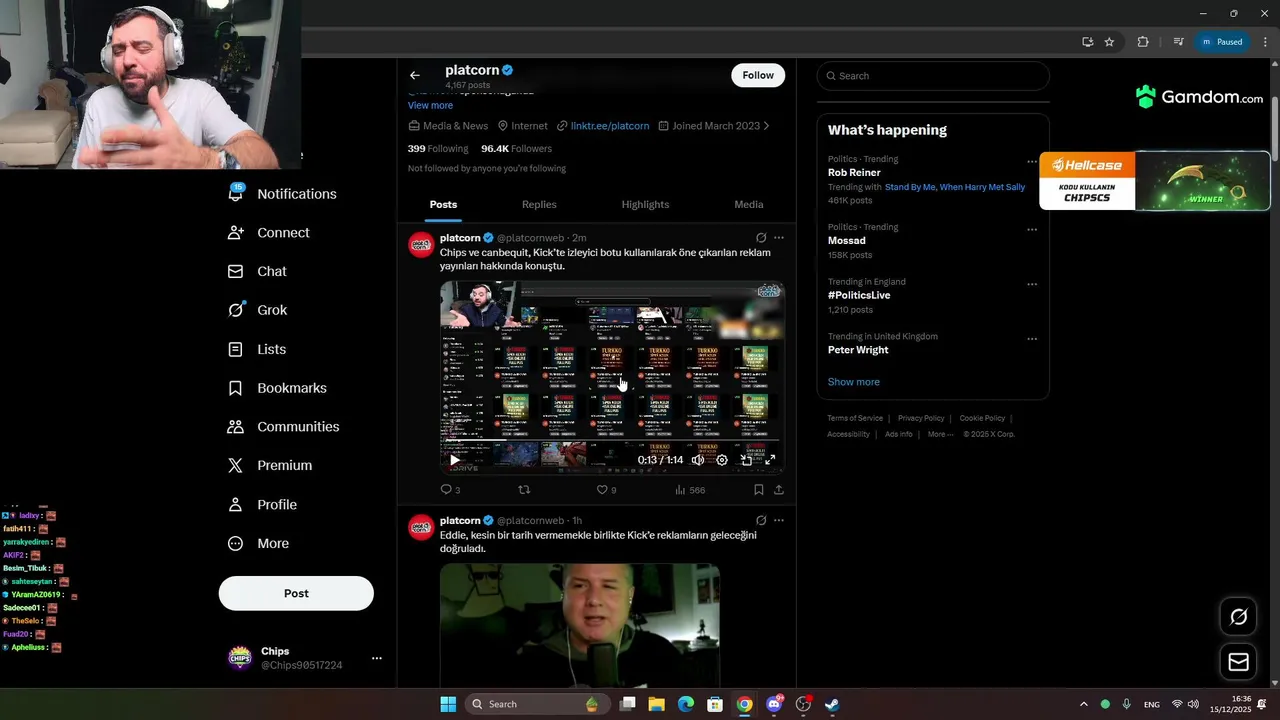
Task: Open the linktr.ee/platcorn link
Action: [x=610, y=126]
